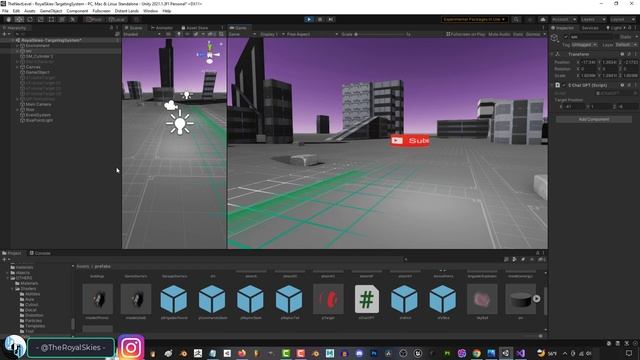
Task: Toggle Stats in Game view
Action: pos(518,34)
